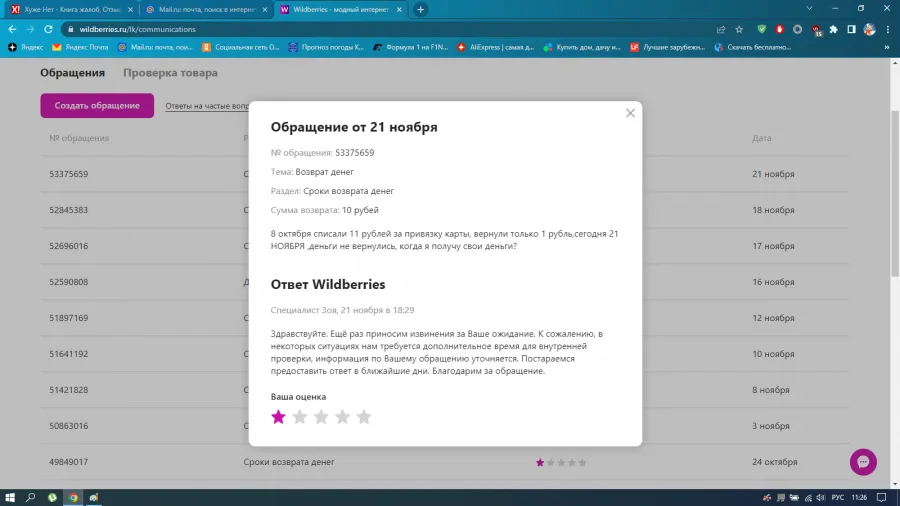The height and width of the screenshot is (506, 900).
Task: Open Формула 1 bookmark
Action: tap(411, 47)
